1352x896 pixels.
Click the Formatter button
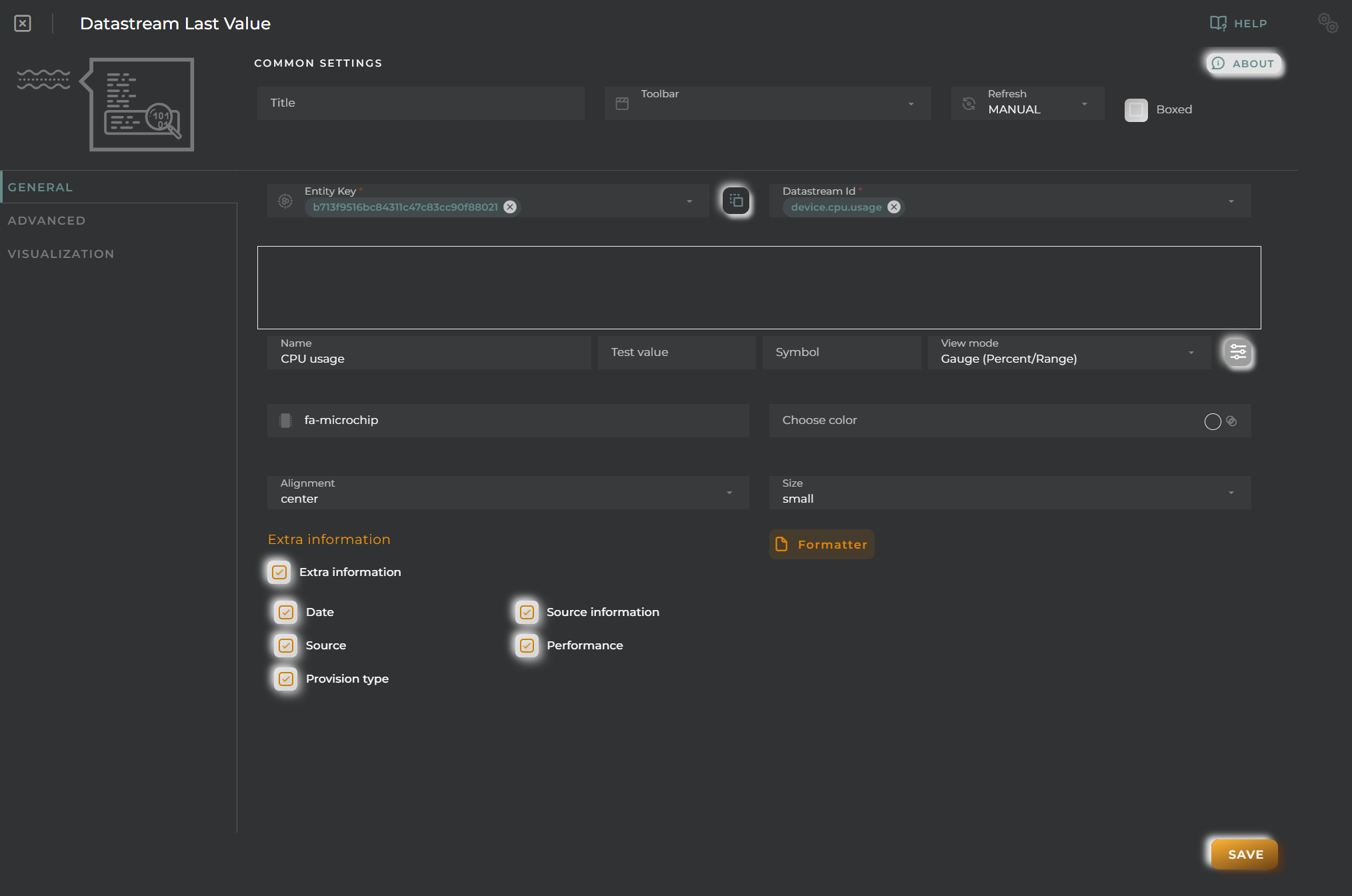coord(822,545)
